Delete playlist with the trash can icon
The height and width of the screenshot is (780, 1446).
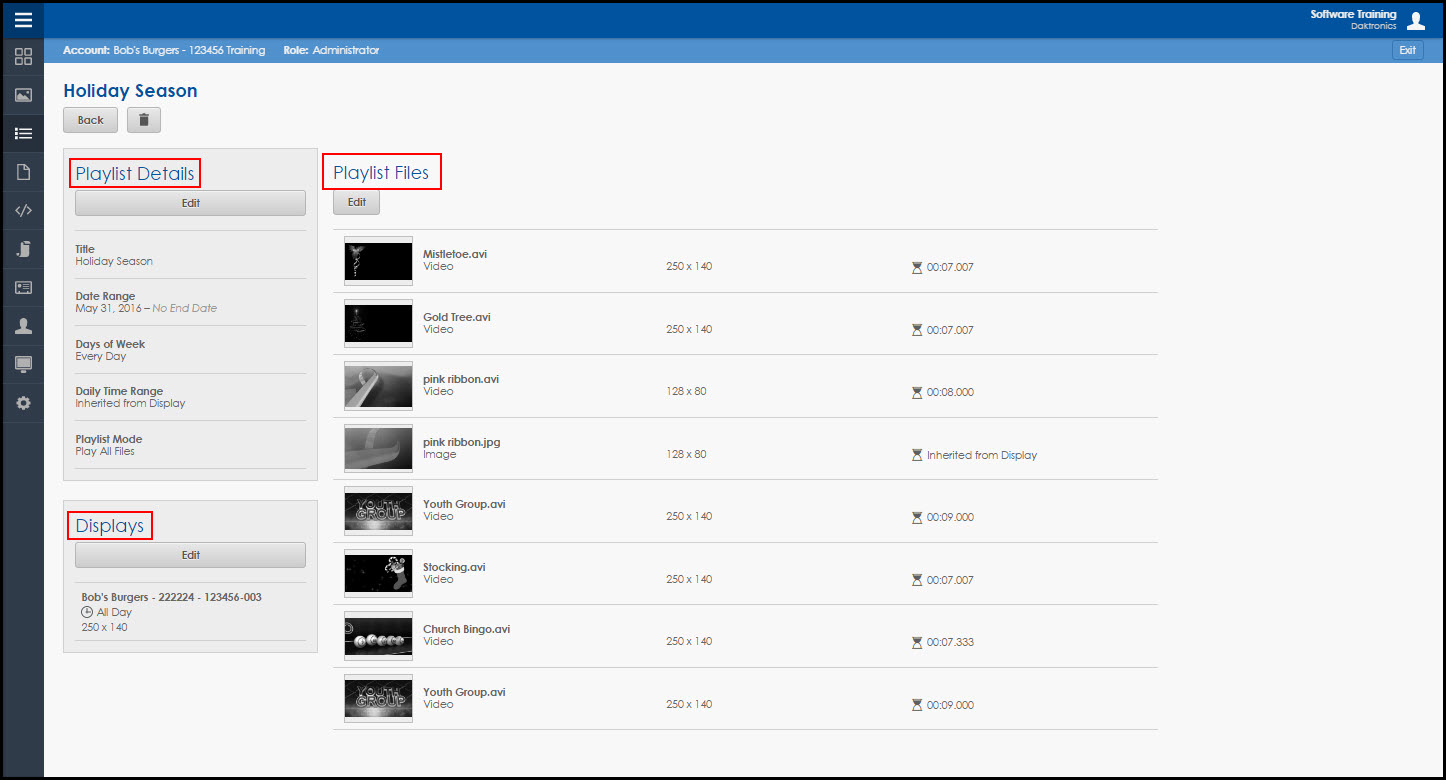click(x=143, y=120)
